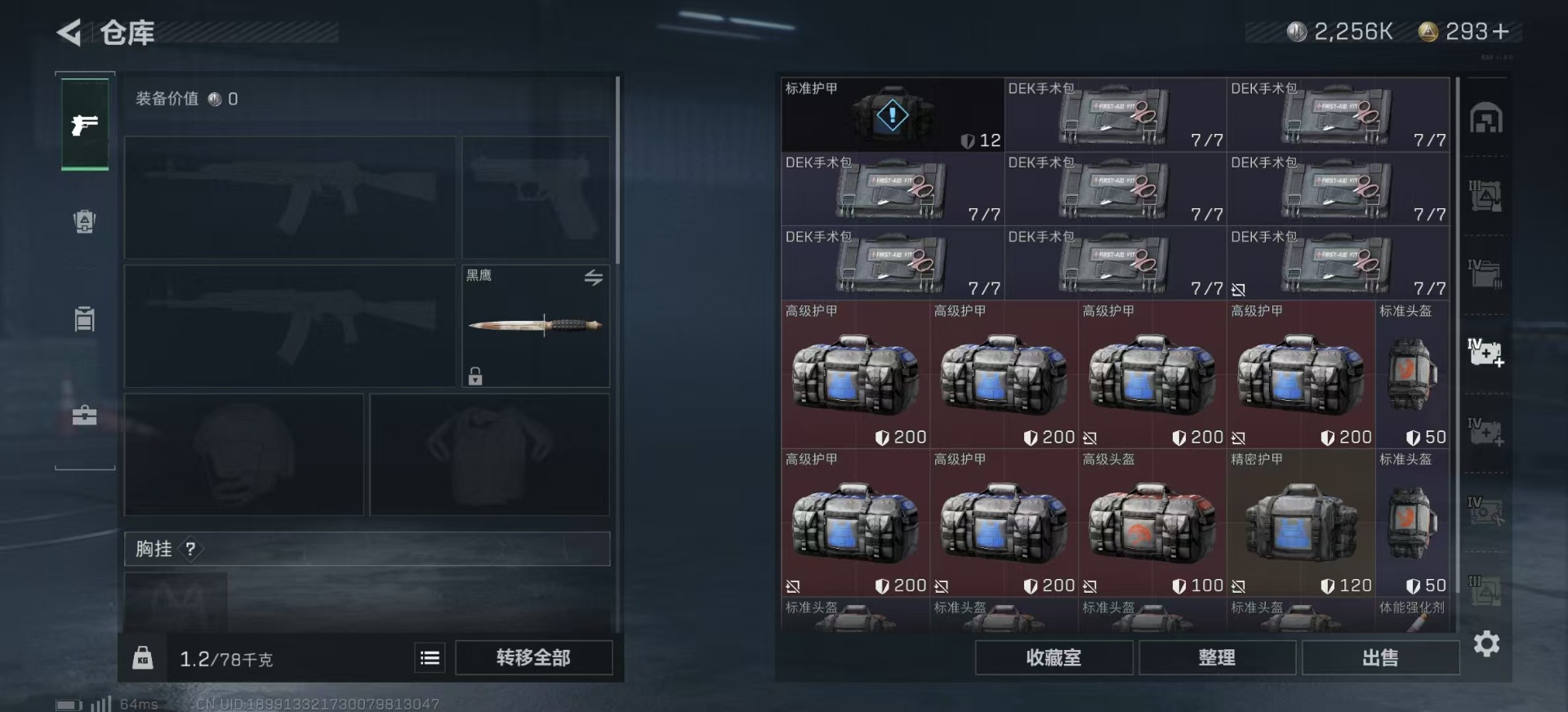The width and height of the screenshot is (1568, 712).
Task: Select the 精密护甲 item with 120 durability
Action: (x=1301, y=523)
